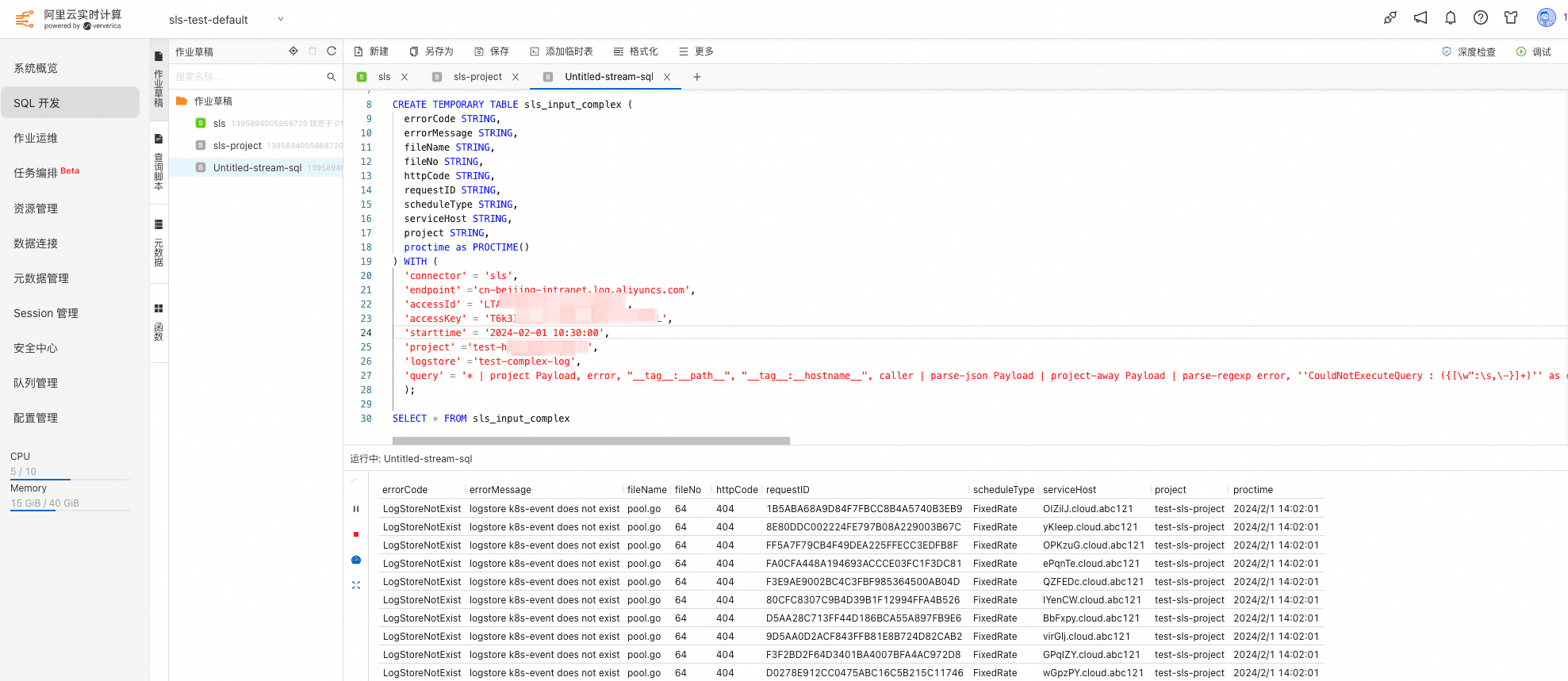The image size is (1568, 681).
Task: Open the 更多 toolbar menu
Action: pos(696,52)
